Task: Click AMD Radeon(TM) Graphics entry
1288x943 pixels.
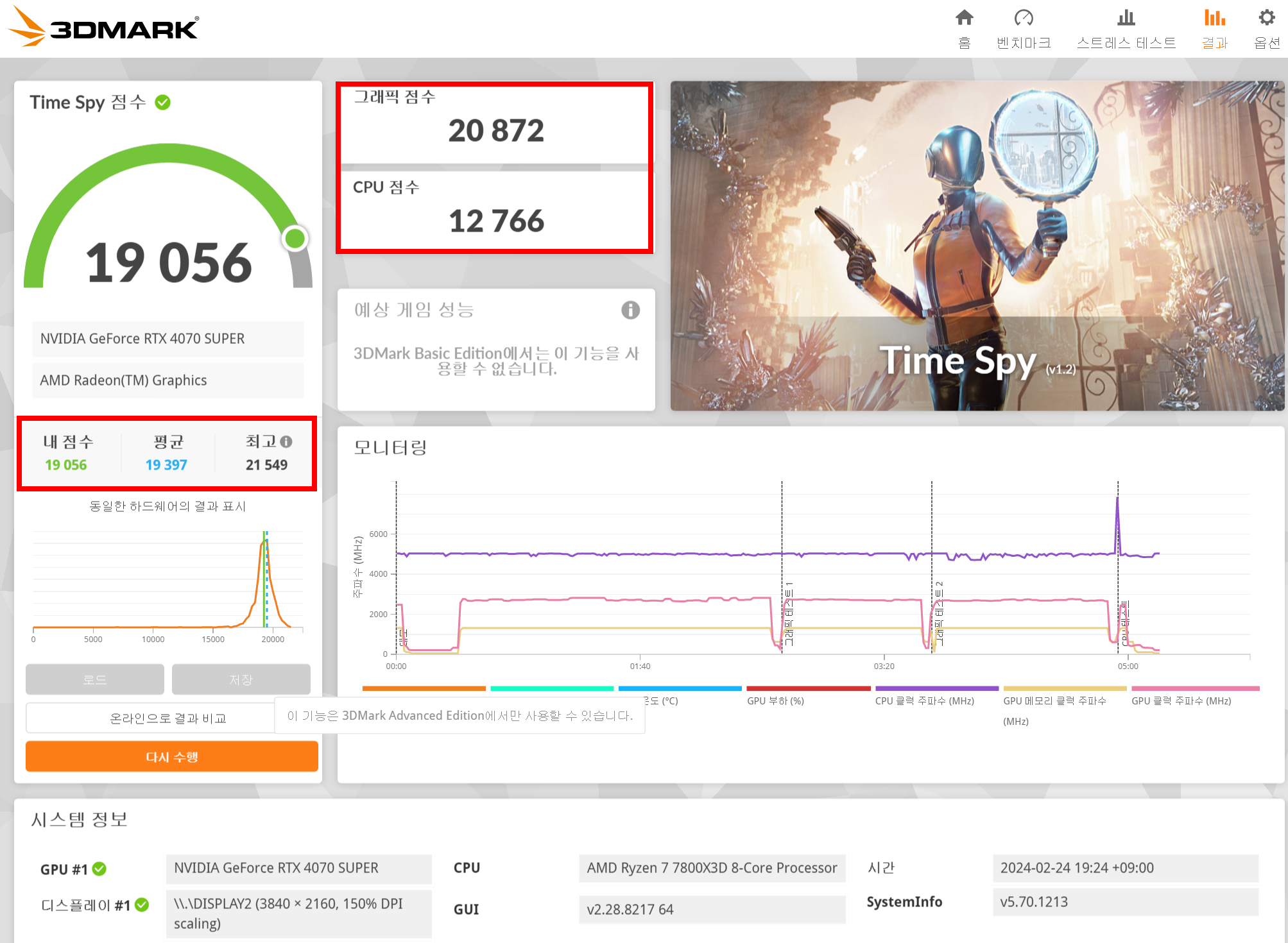Action: pyautogui.click(x=168, y=380)
